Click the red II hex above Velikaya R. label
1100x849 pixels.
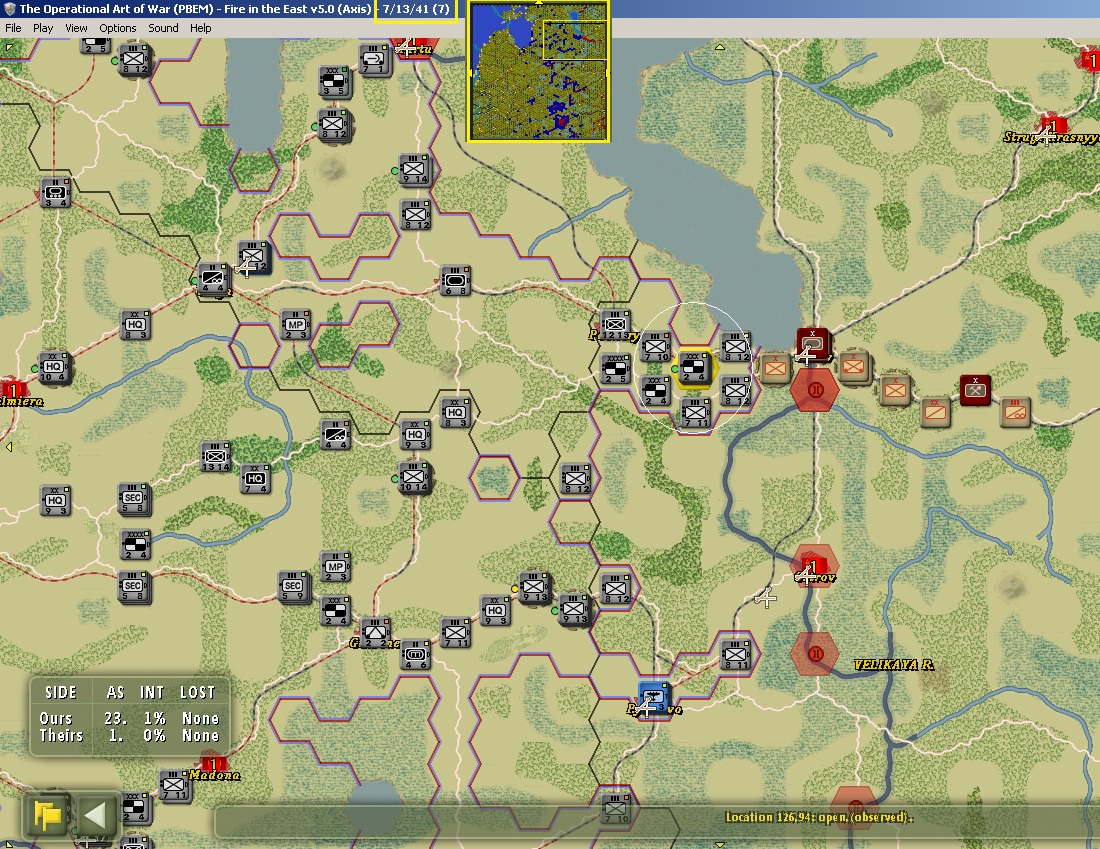814,654
